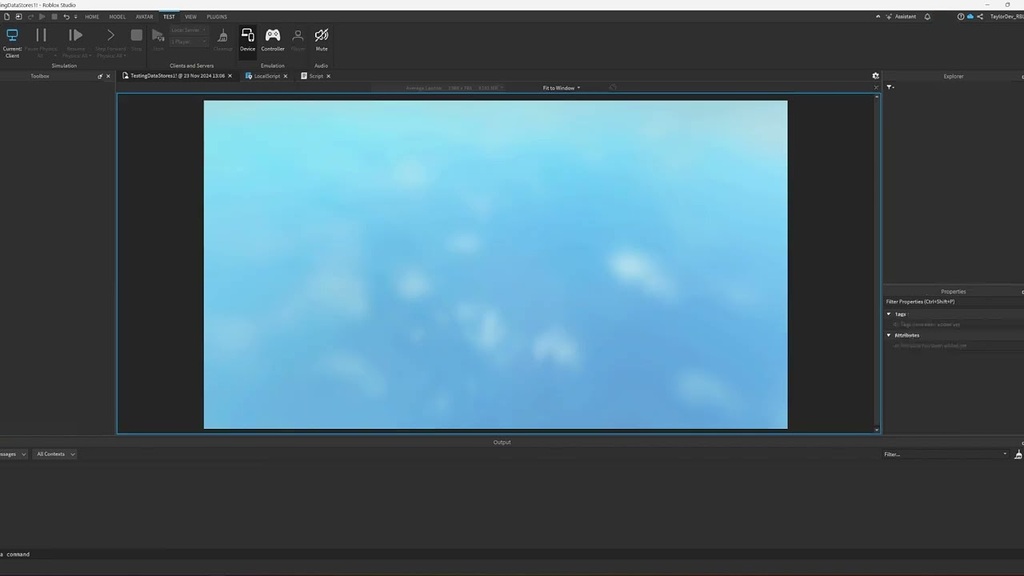1024x576 pixels.
Task: Click the Cleanup icon in Clients and Servers
Action: 223,35
